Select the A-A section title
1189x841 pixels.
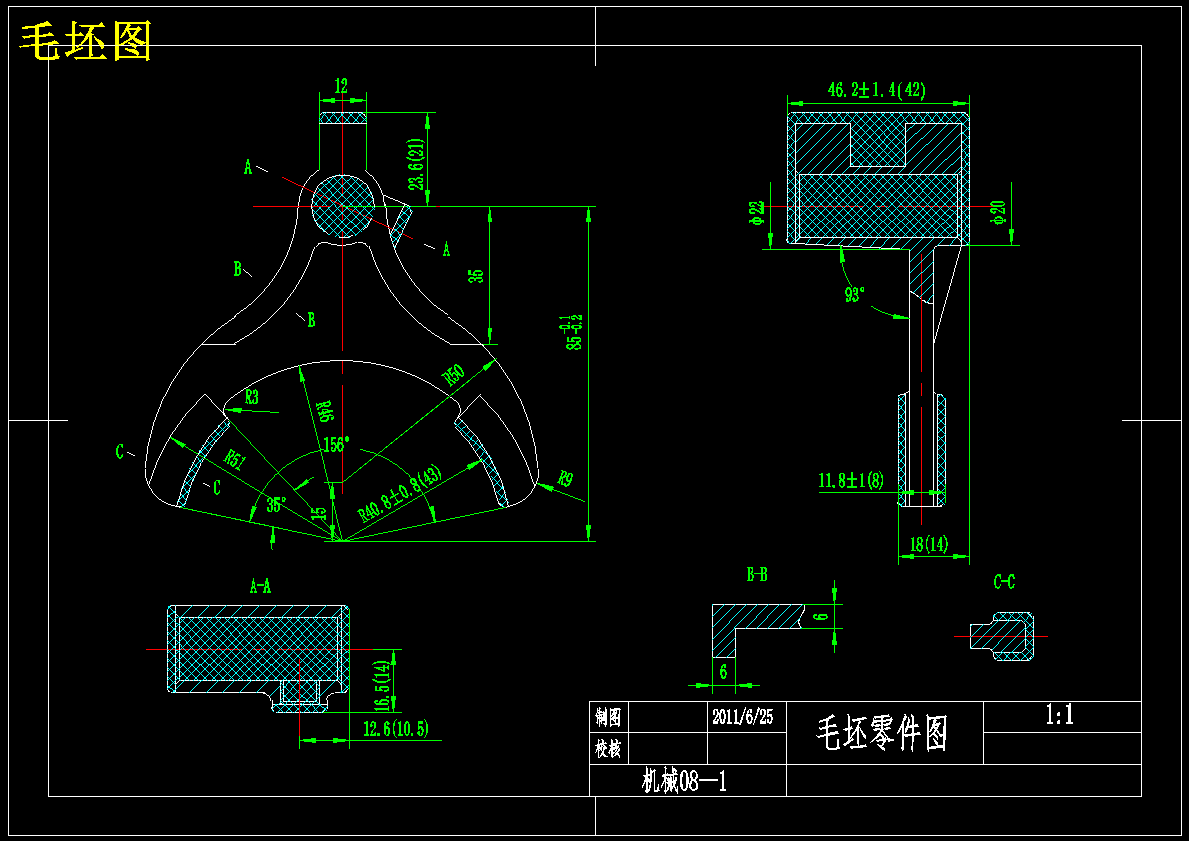pyautogui.click(x=260, y=586)
